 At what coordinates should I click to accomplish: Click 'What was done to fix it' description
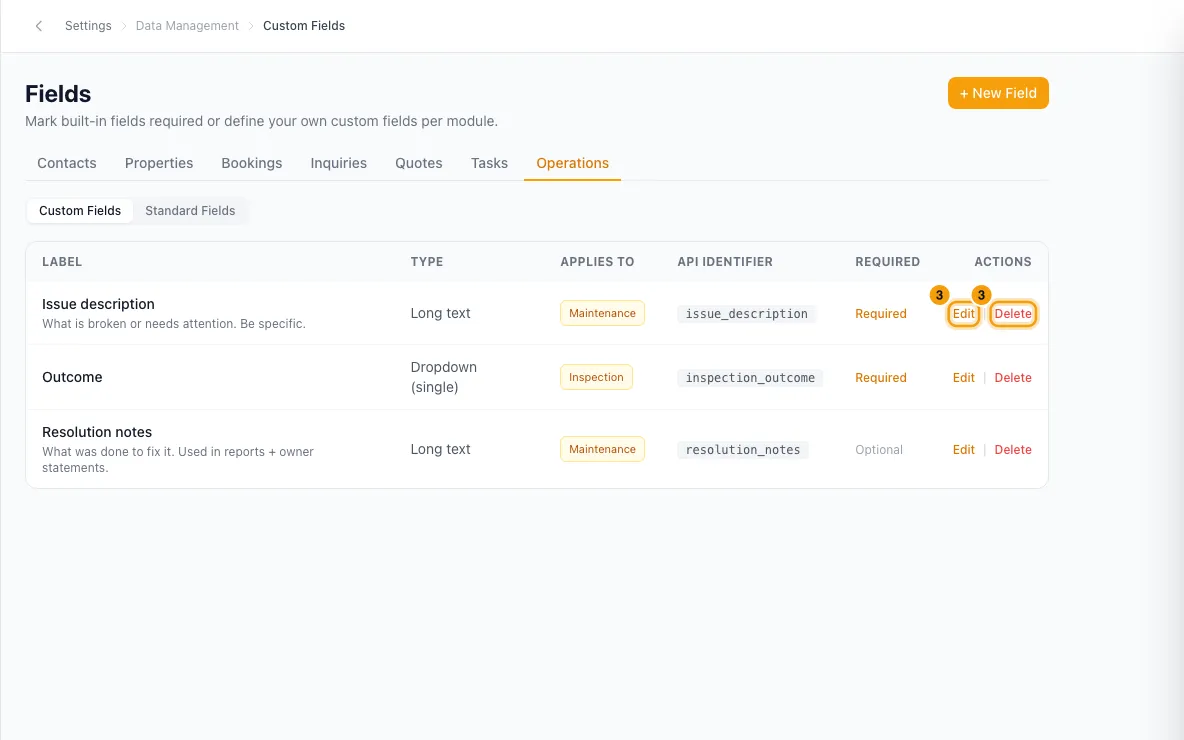coord(177,460)
